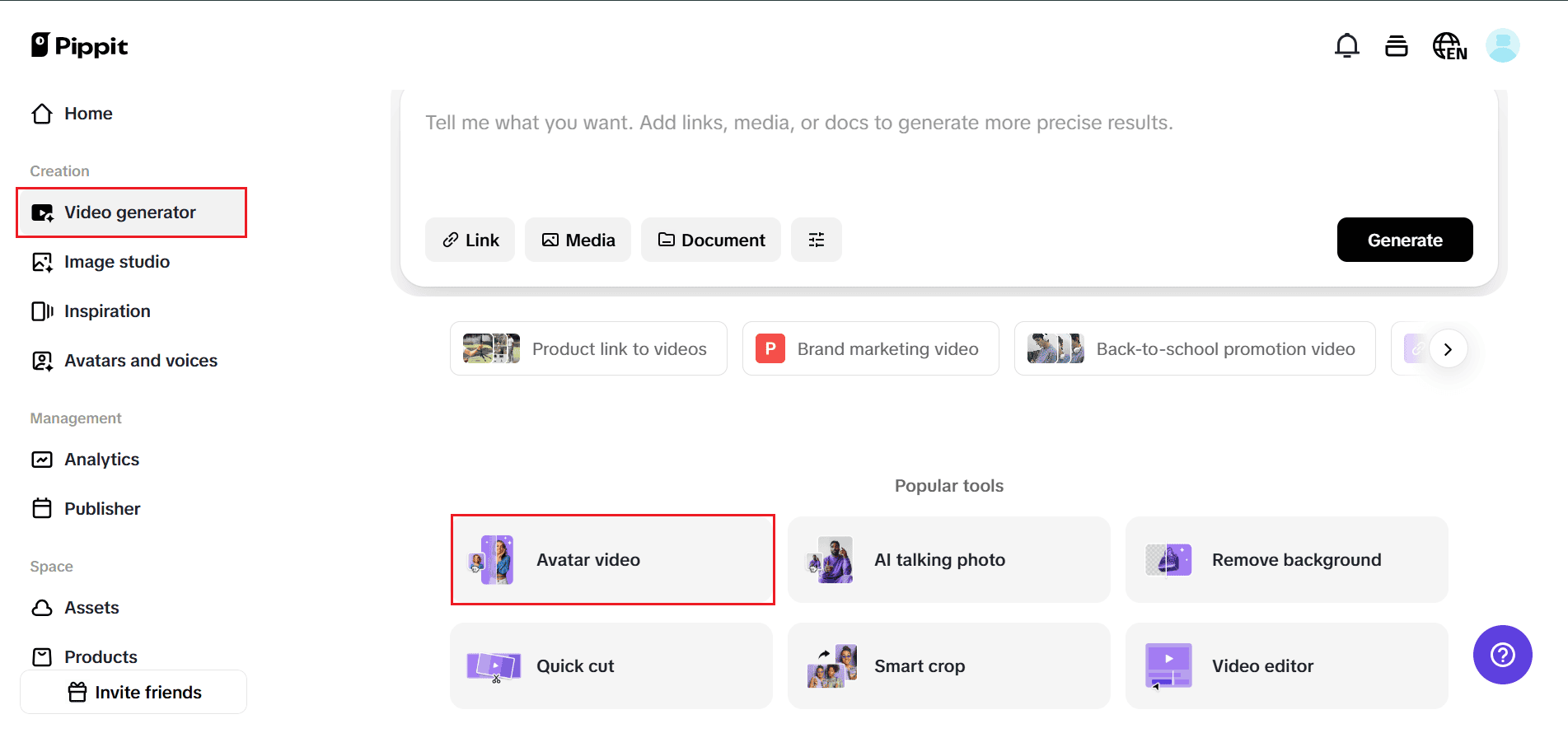The width and height of the screenshot is (1568, 733).
Task: Add a Link to the prompt
Action: pos(470,240)
